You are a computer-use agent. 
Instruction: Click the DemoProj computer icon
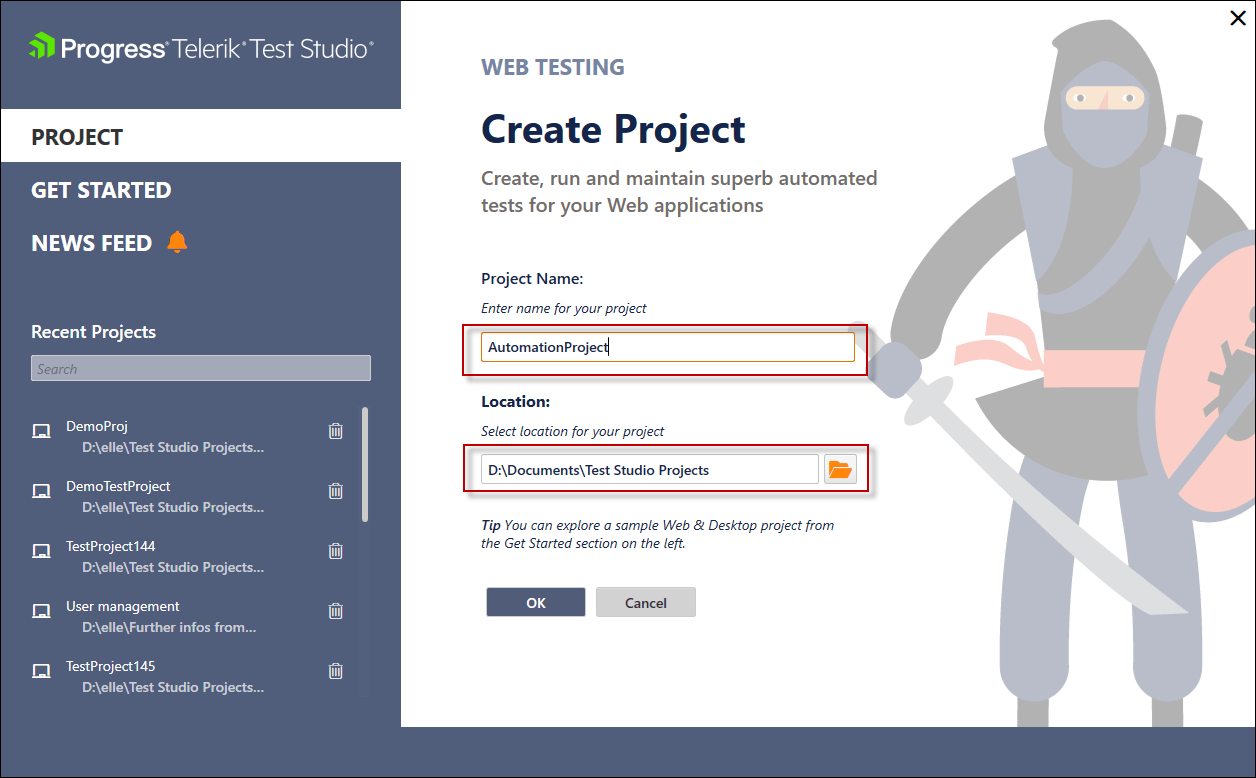click(x=41, y=431)
